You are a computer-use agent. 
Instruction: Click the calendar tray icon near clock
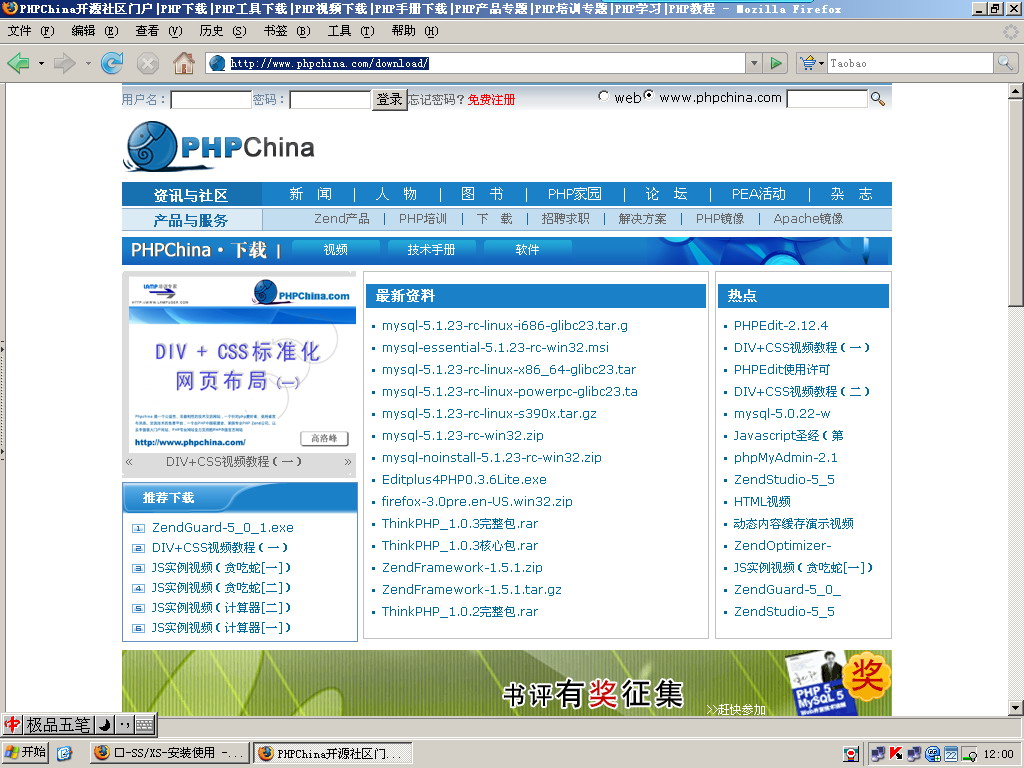[951, 754]
